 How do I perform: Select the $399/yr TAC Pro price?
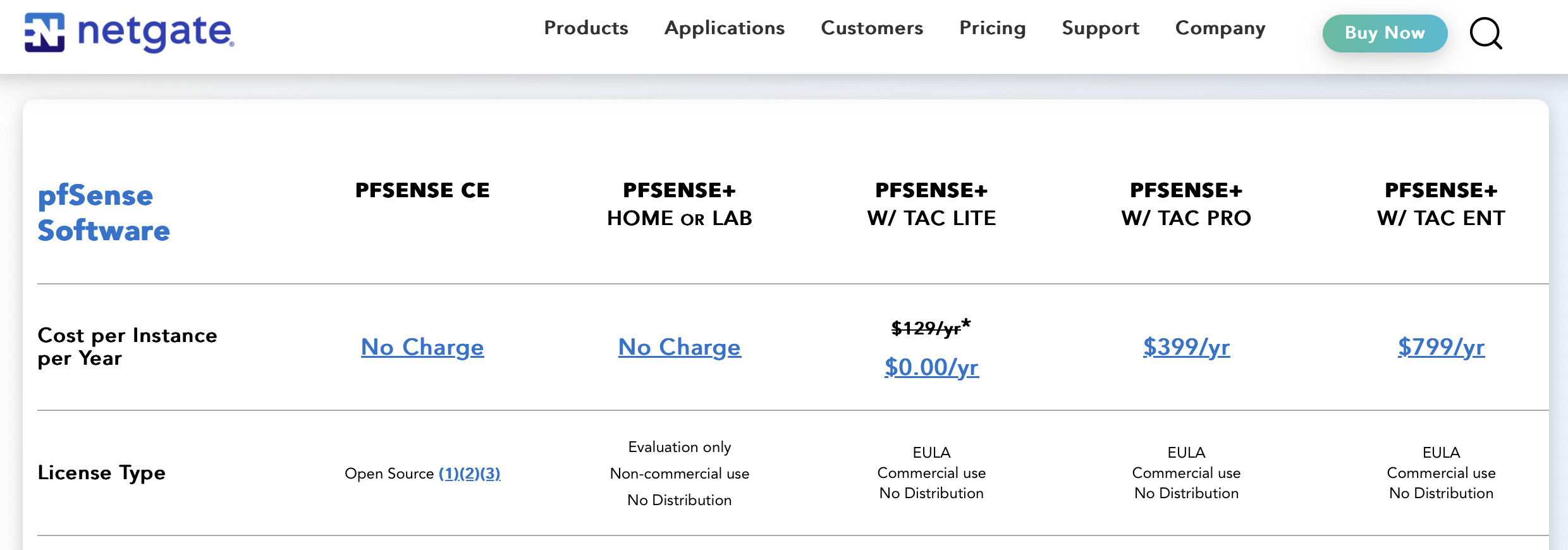(x=1187, y=347)
